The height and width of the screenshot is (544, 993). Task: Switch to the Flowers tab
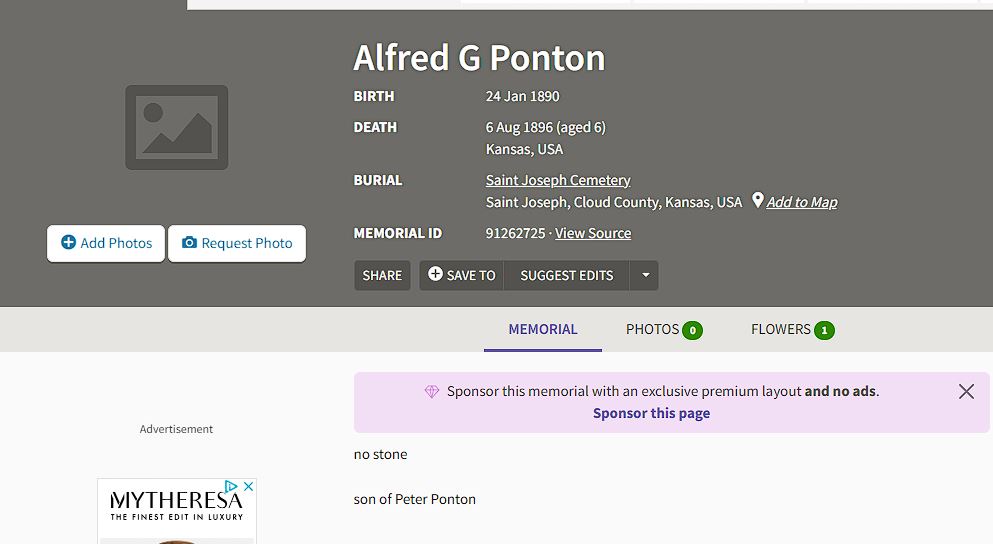coord(792,329)
